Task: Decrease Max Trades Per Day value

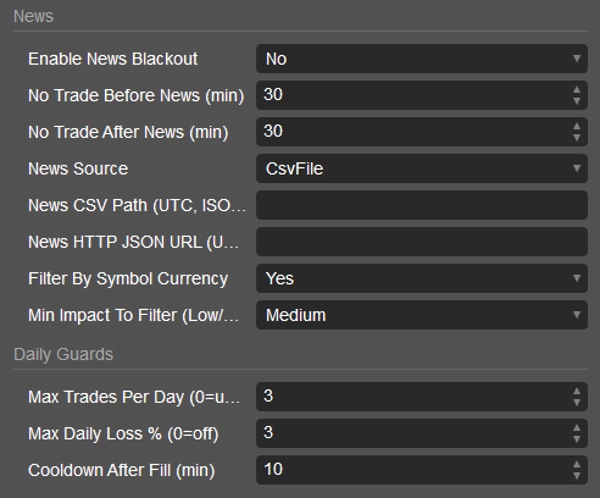Action: point(576,402)
